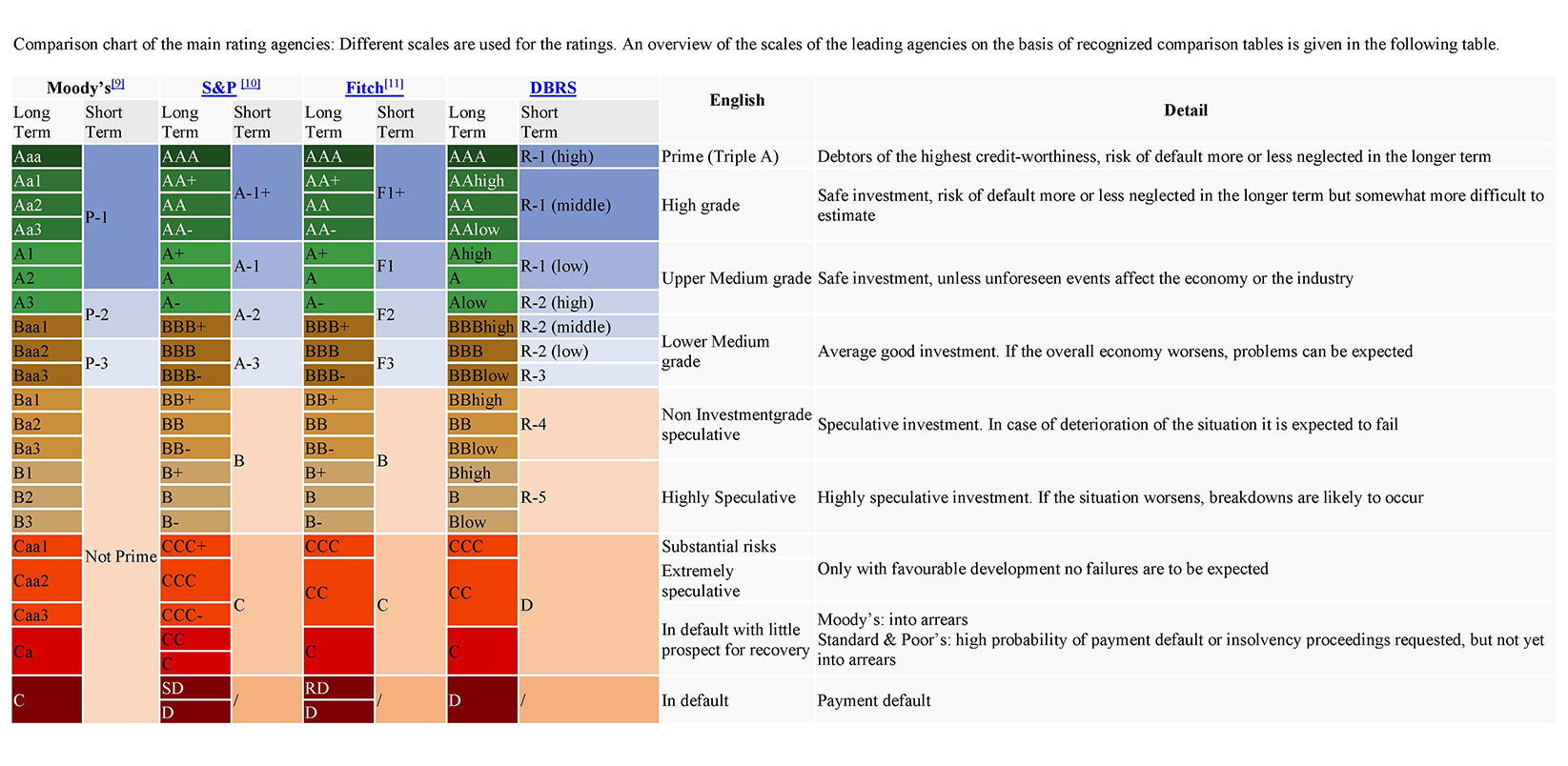Select the BBBhigh cell under DBRS
The height and width of the screenshot is (766, 1568).
[481, 327]
